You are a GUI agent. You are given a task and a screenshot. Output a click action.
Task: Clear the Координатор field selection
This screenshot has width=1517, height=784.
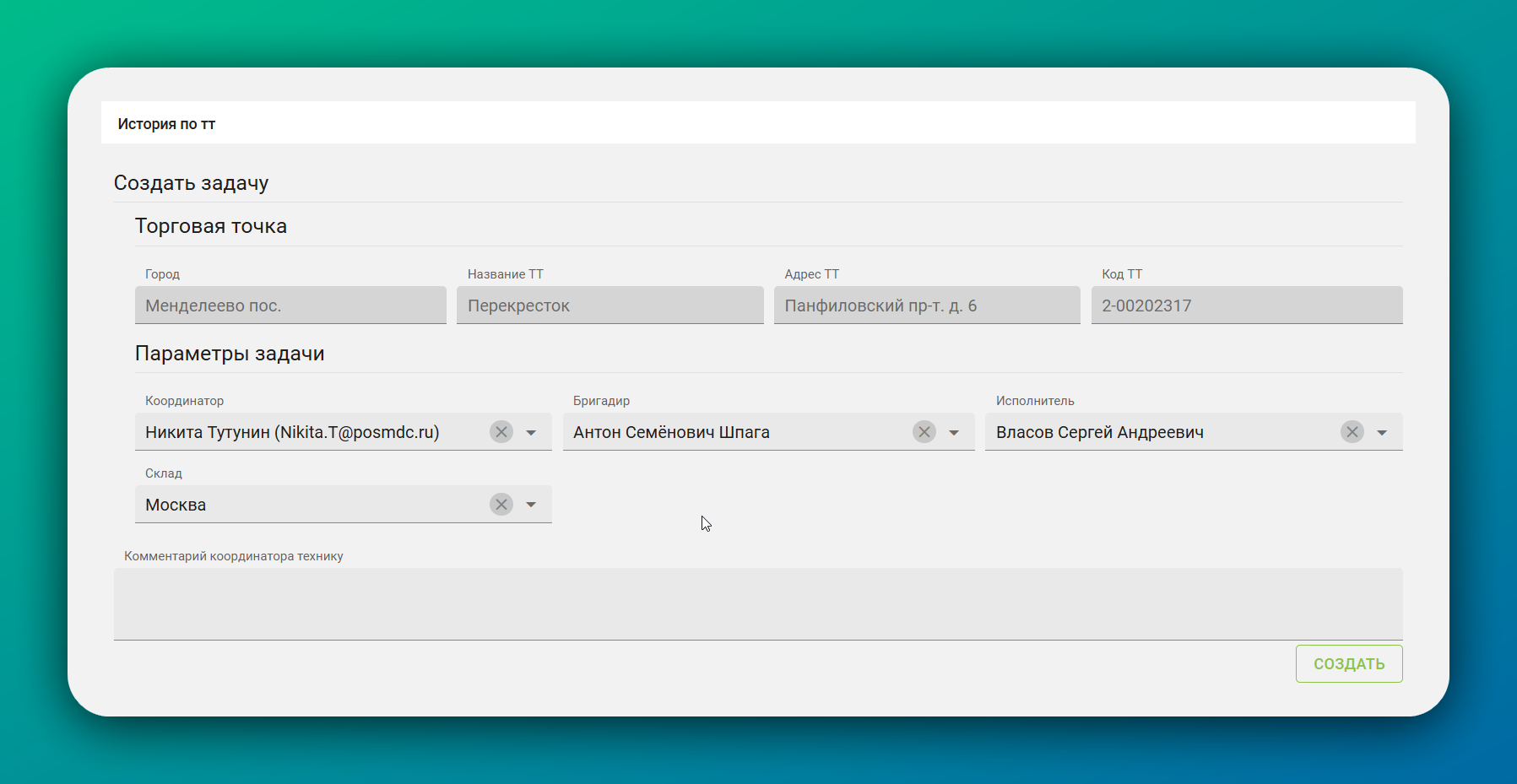(501, 432)
